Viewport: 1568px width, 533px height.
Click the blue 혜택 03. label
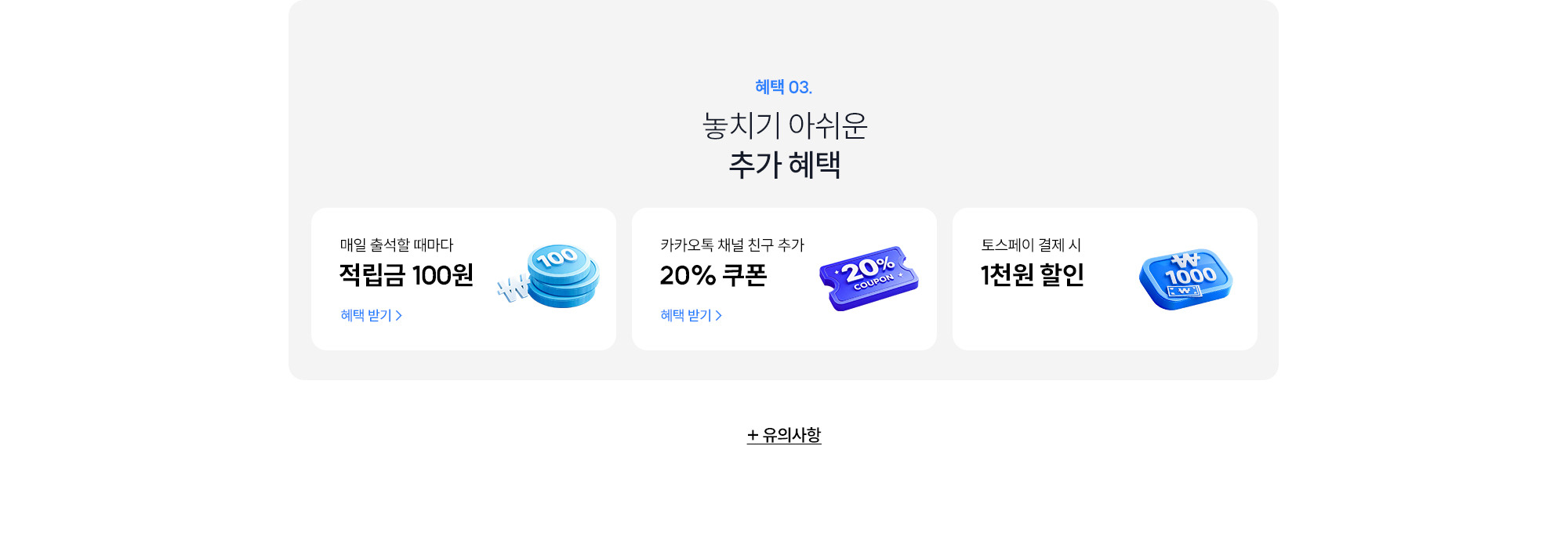(x=783, y=87)
